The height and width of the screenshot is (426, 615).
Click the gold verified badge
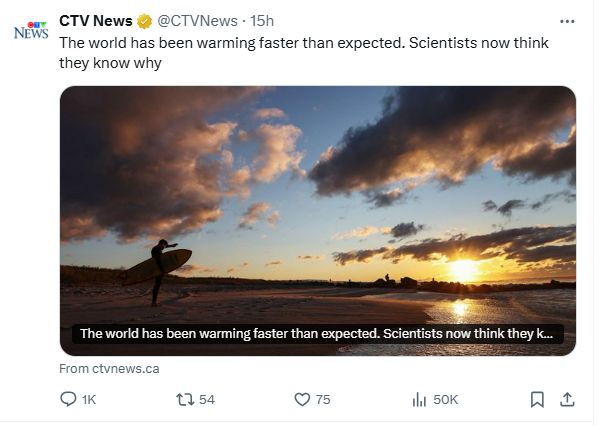(144, 21)
